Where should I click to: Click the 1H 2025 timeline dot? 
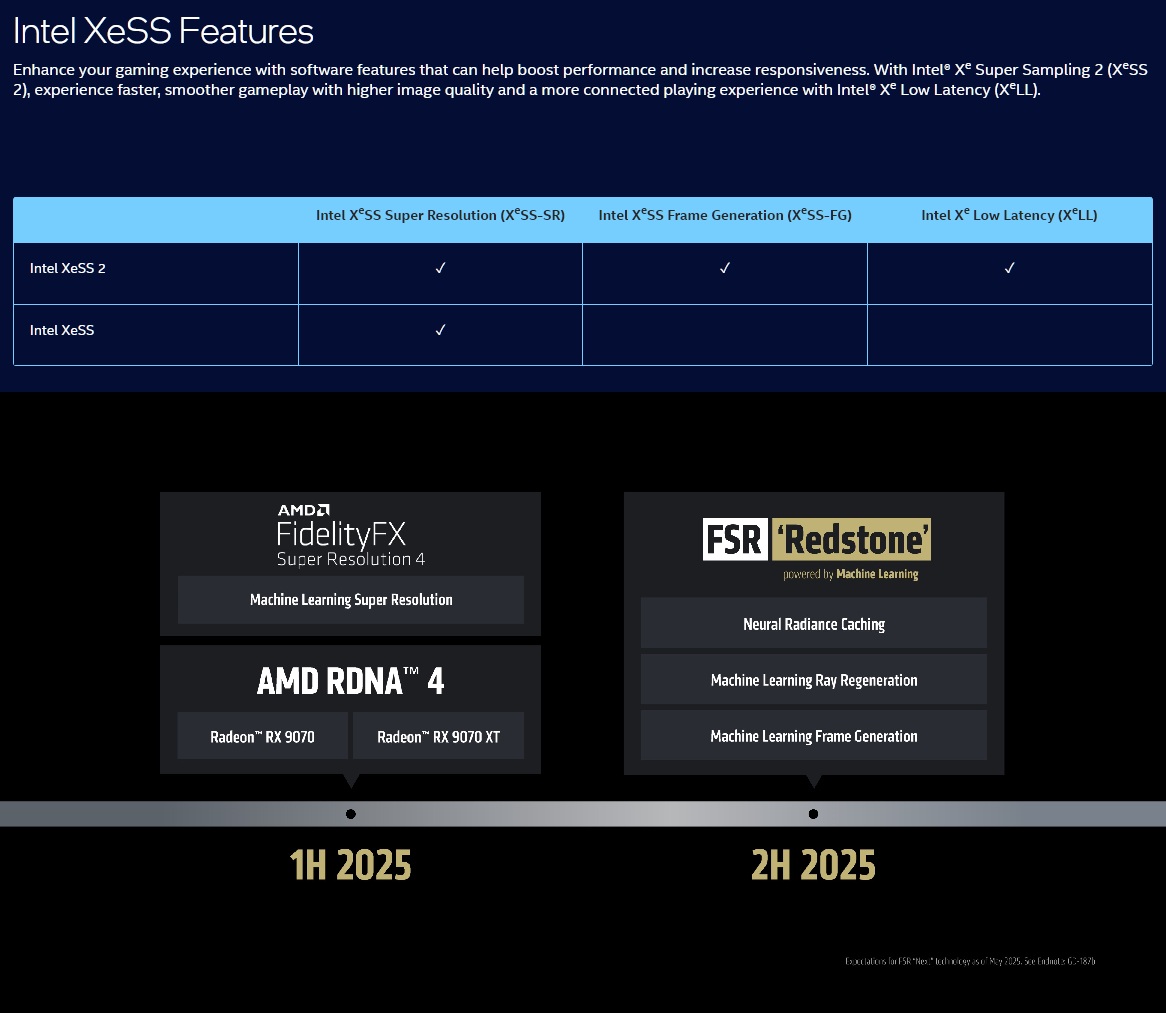pos(351,814)
